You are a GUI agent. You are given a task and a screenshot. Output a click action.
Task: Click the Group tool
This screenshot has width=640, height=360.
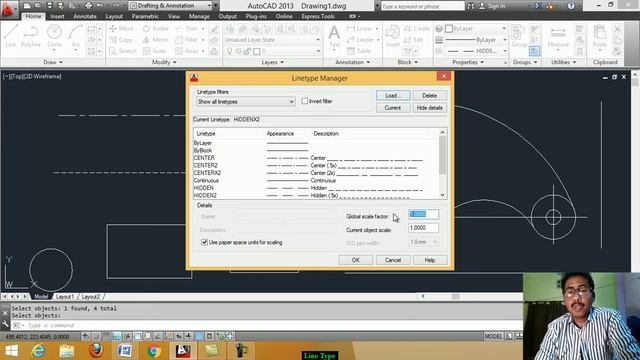(x=519, y=36)
